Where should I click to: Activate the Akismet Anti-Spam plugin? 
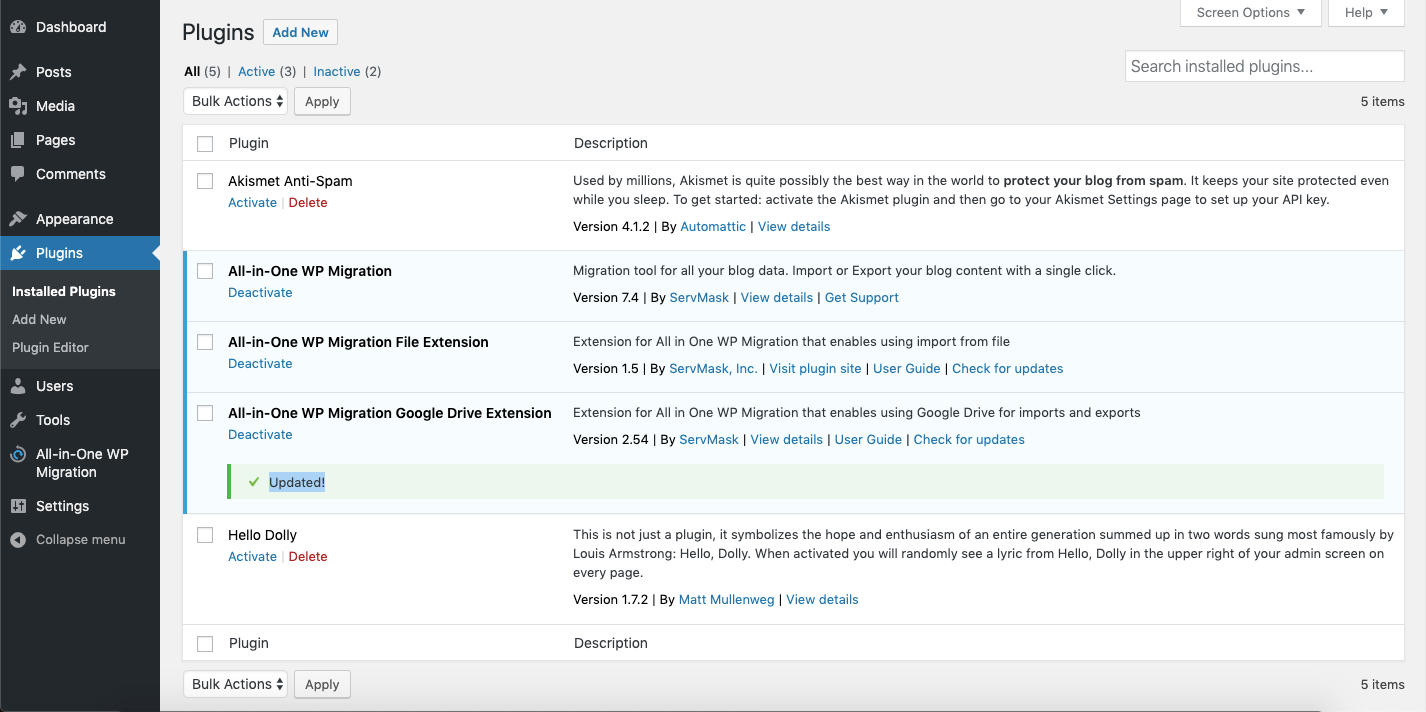pyautogui.click(x=252, y=203)
